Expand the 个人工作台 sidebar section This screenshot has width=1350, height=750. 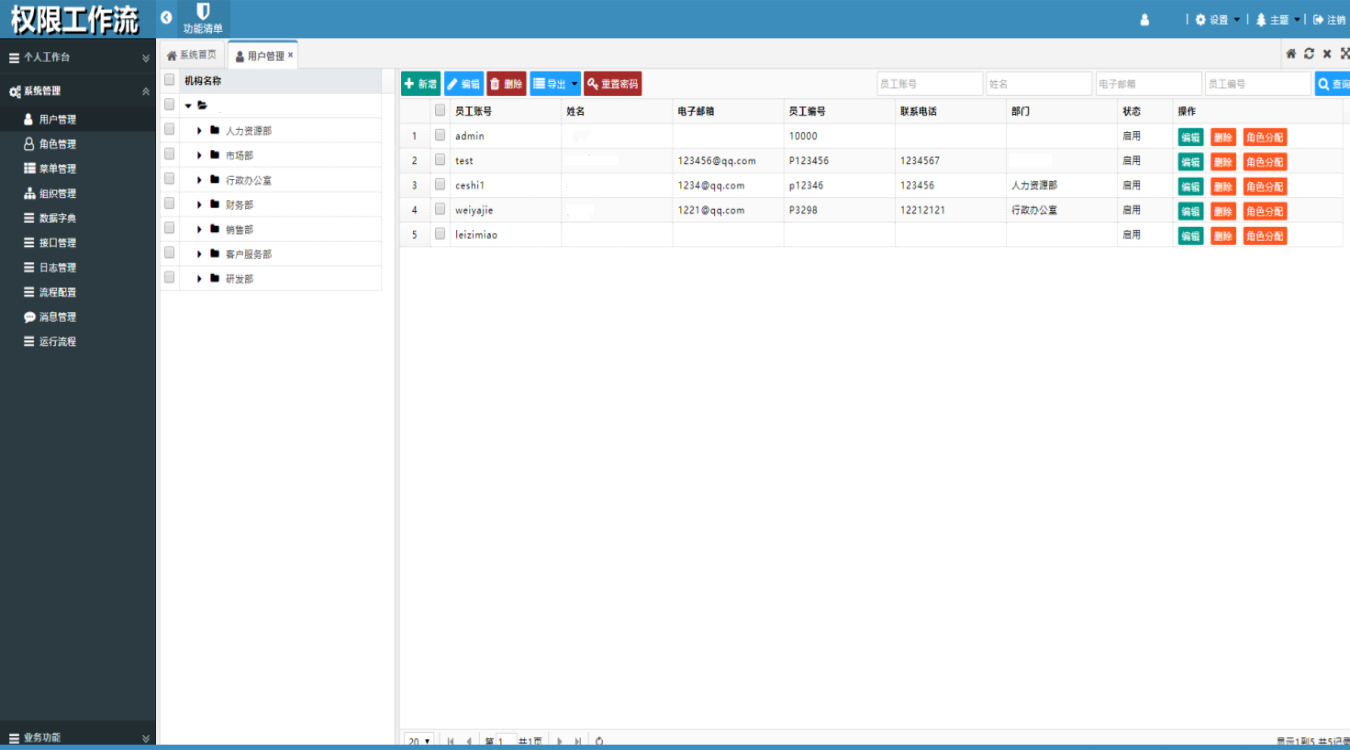click(x=78, y=57)
